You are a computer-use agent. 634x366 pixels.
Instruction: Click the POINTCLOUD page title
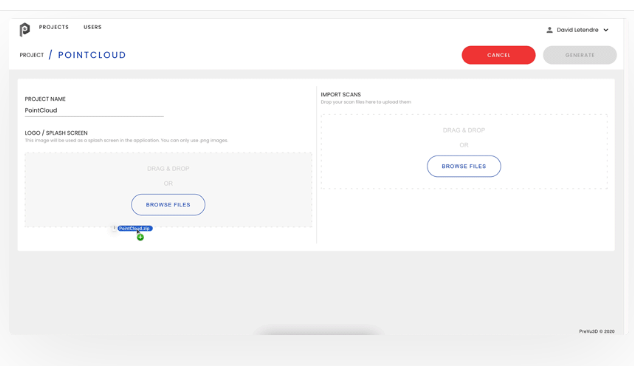point(92,55)
